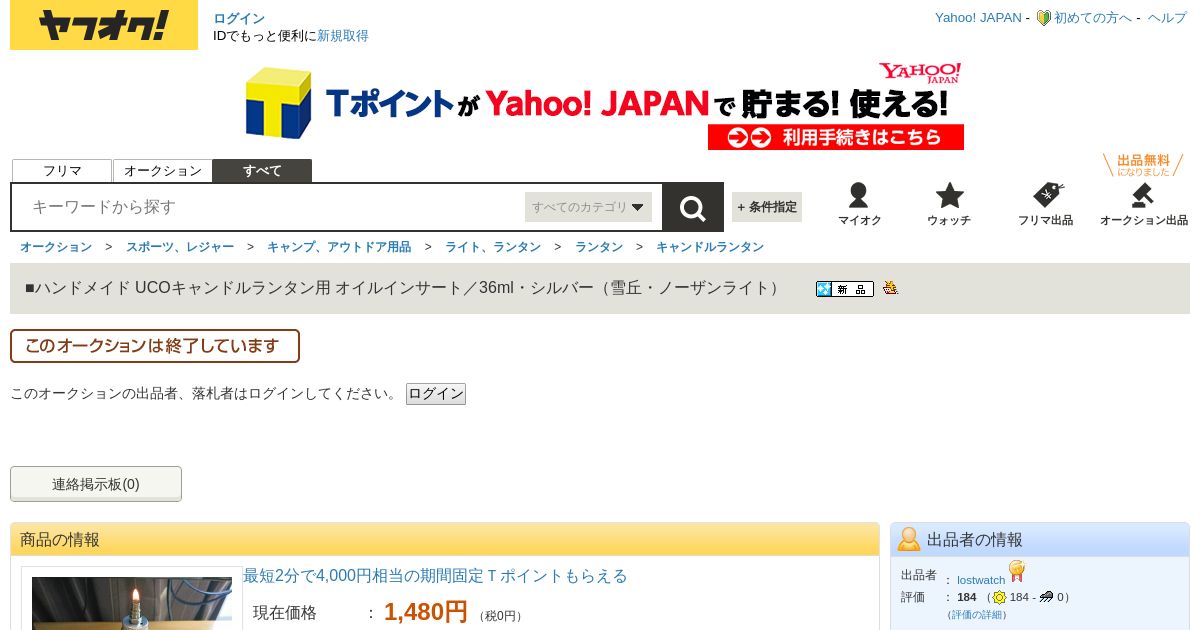Open 初めての方へ link
This screenshot has width=1200, height=630.
(1093, 18)
